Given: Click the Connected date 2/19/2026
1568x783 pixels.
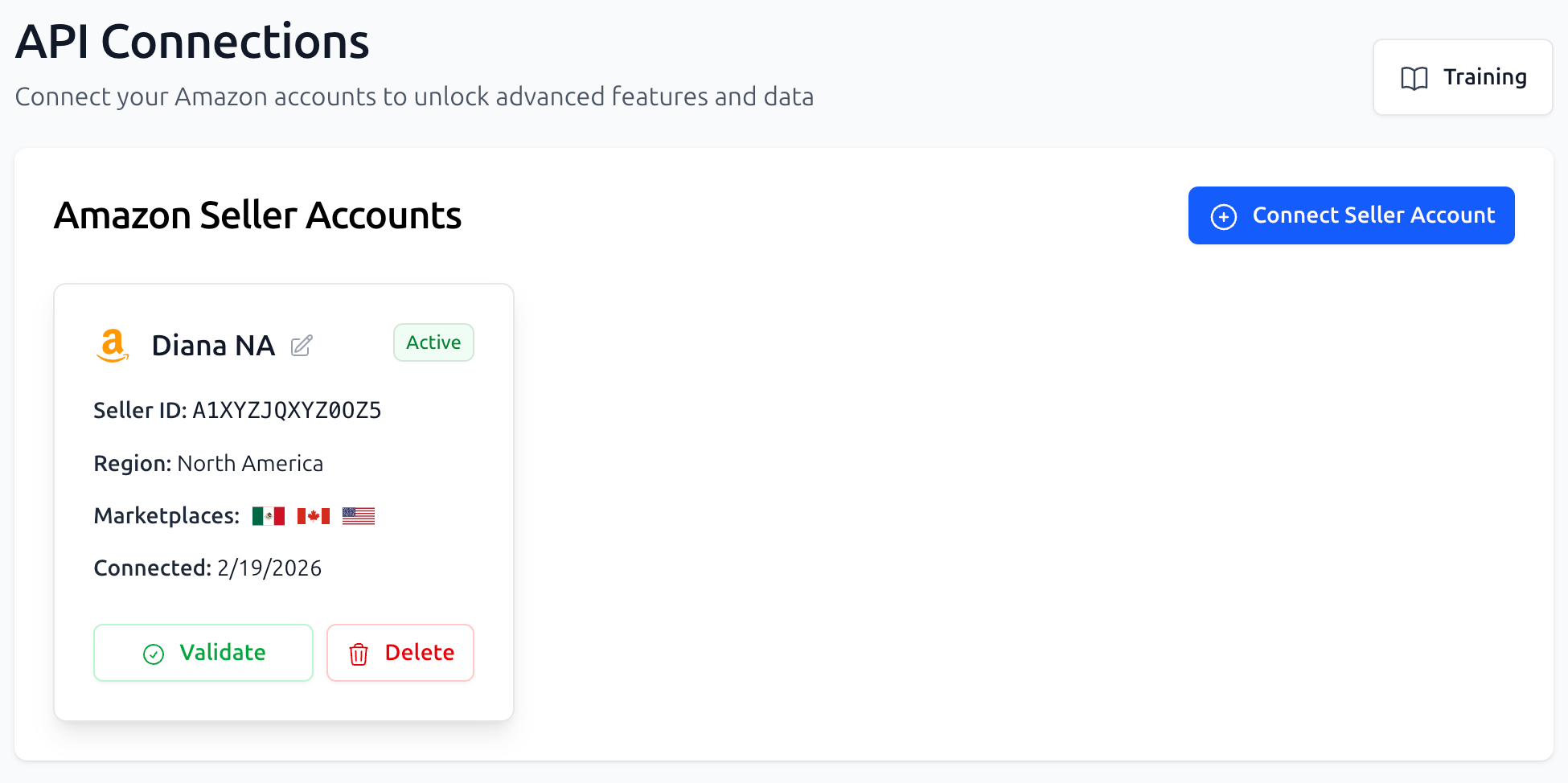Looking at the screenshot, I should (x=269, y=568).
